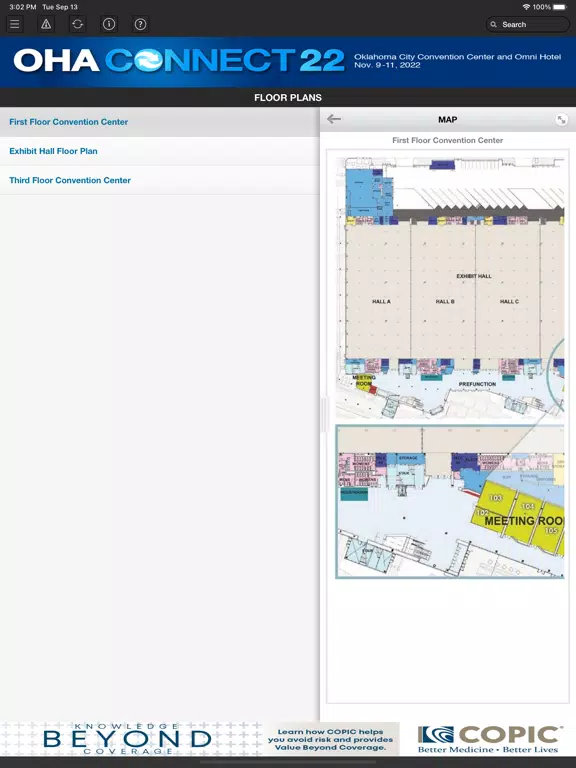Expand the map to fullscreen

561,120
